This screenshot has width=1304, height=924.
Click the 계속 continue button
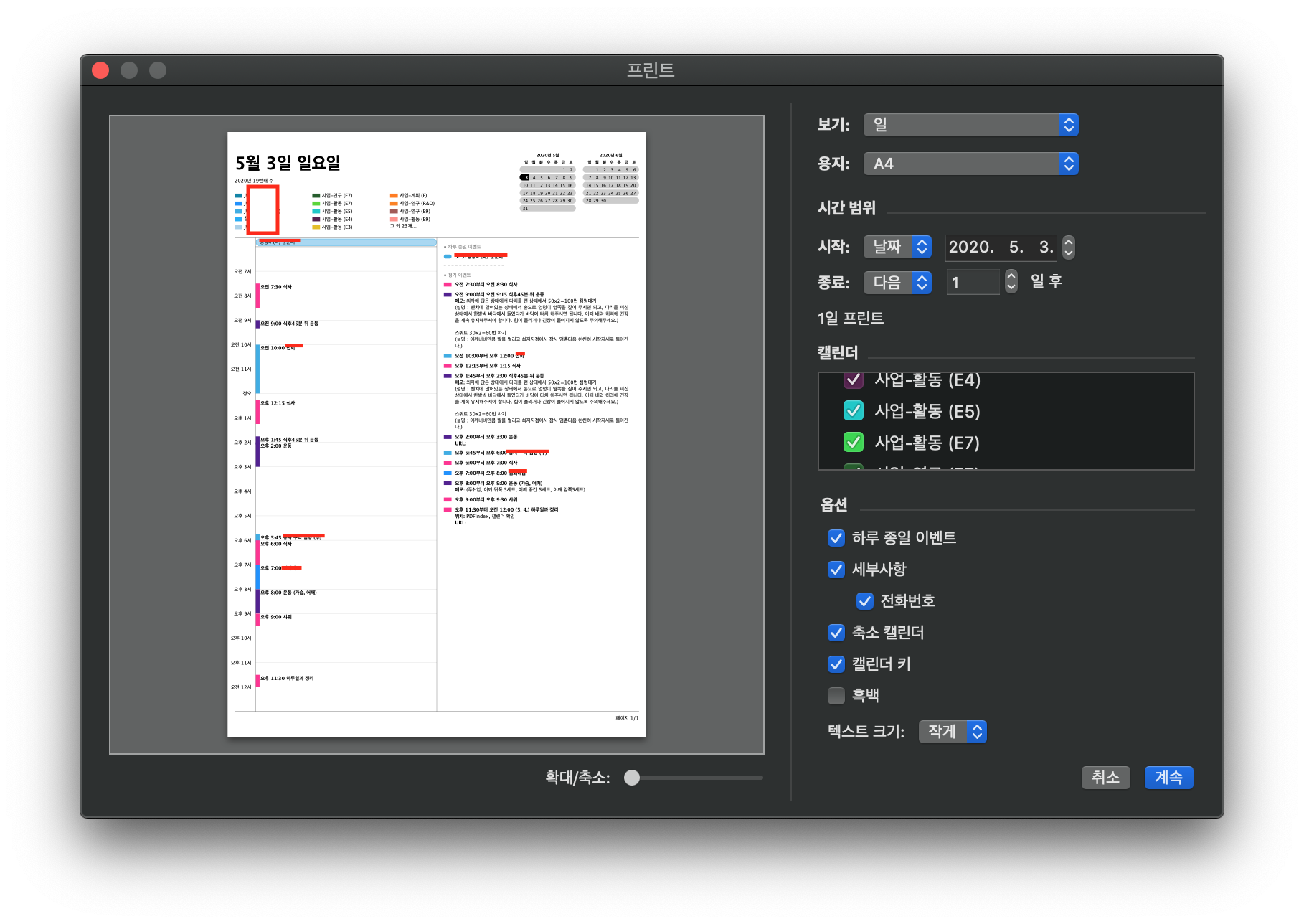[1168, 777]
